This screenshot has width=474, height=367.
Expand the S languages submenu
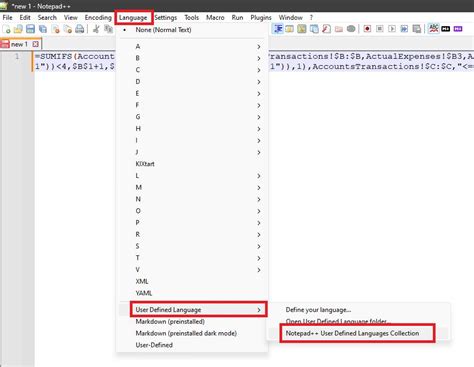point(192,246)
